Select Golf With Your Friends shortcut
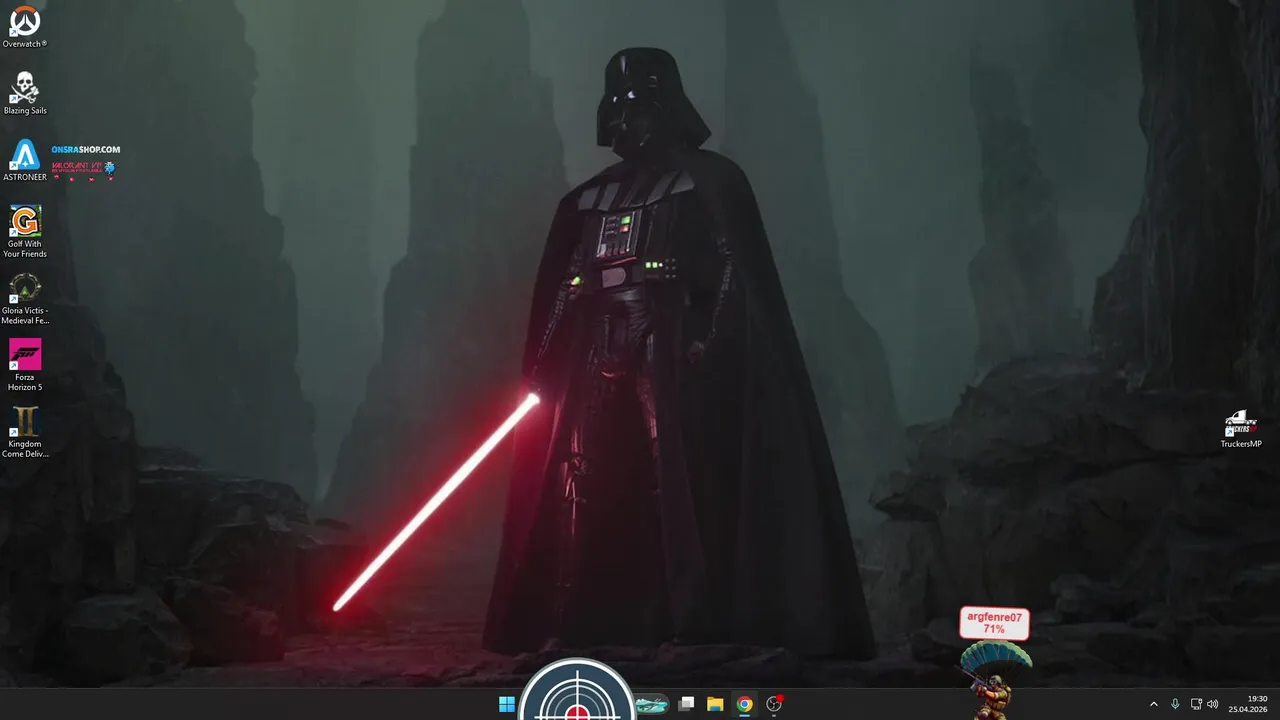This screenshot has height=720, width=1280. tap(25, 231)
